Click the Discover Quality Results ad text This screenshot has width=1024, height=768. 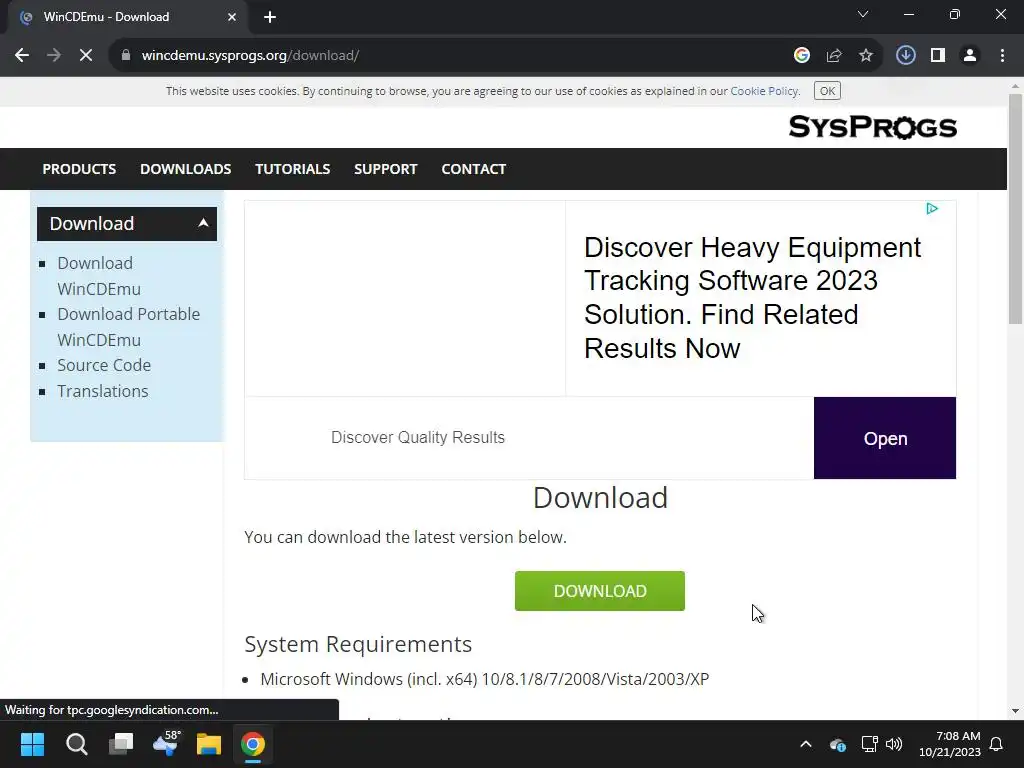[418, 438]
